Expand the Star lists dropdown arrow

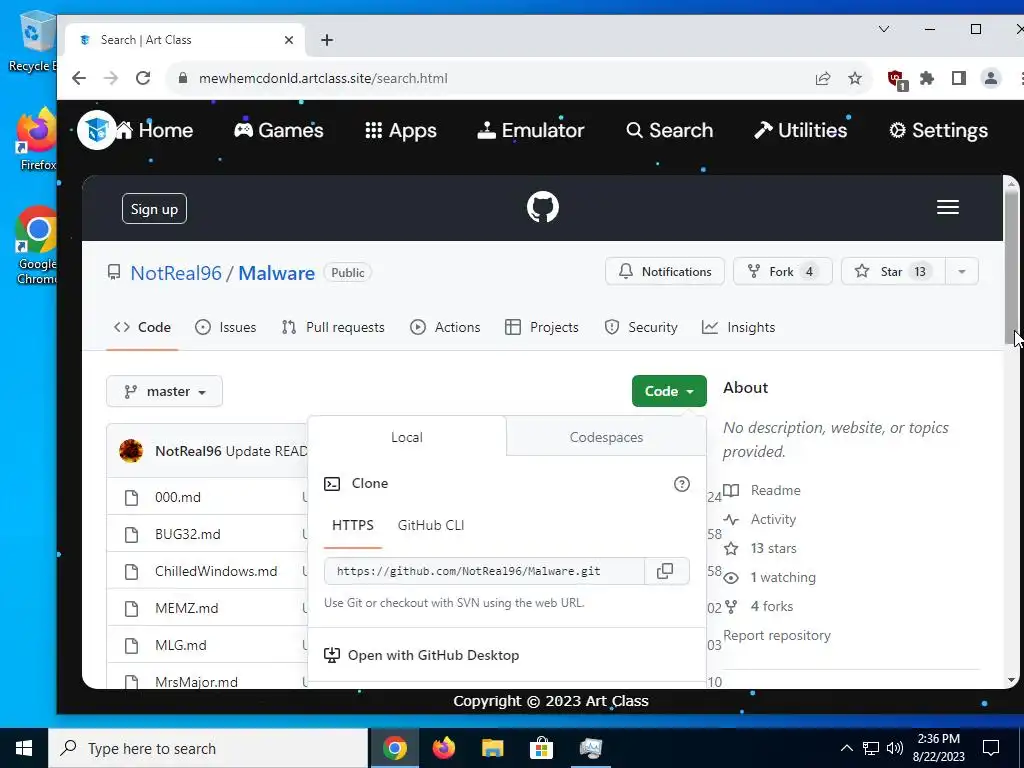(x=961, y=272)
